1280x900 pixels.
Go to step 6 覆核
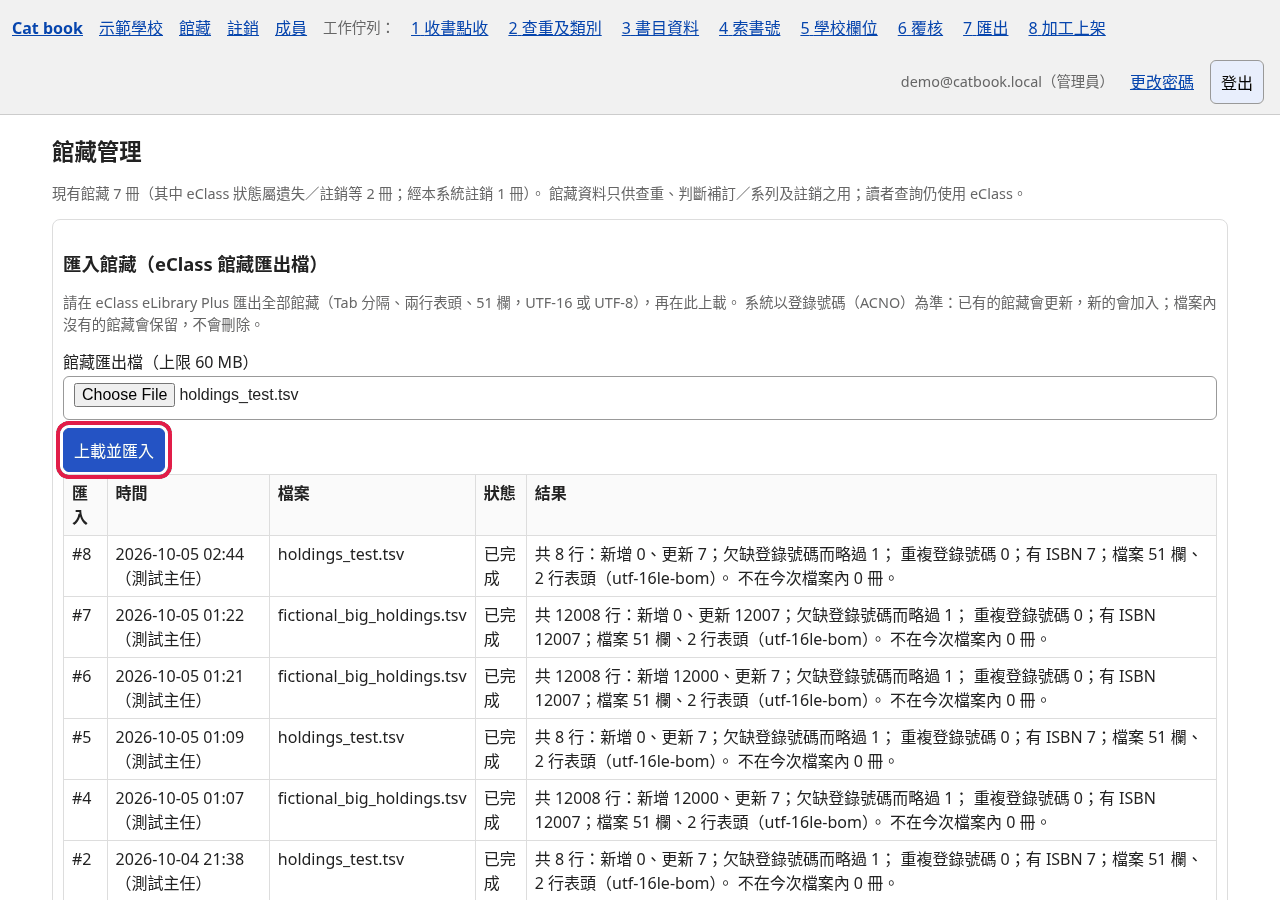click(x=920, y=28)
